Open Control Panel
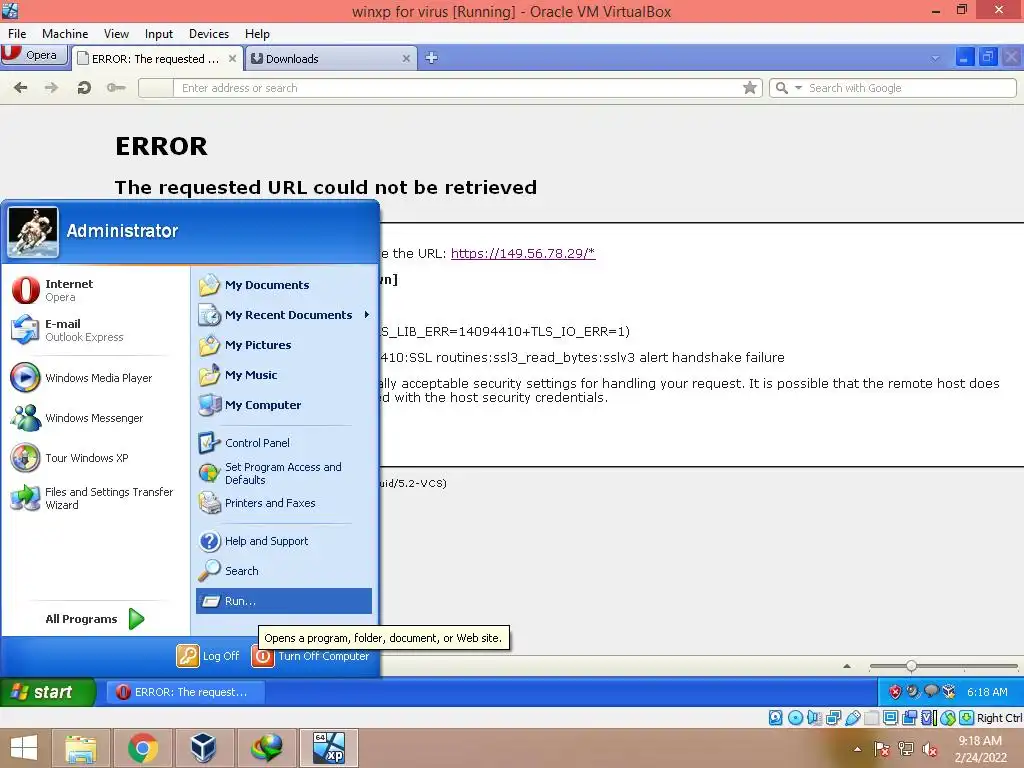 click(283, 443)
